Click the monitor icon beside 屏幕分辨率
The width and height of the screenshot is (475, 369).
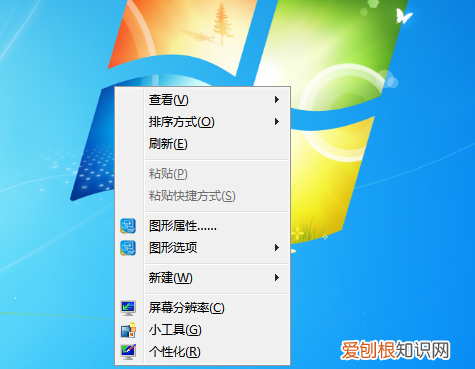click(x=128, y=308)
